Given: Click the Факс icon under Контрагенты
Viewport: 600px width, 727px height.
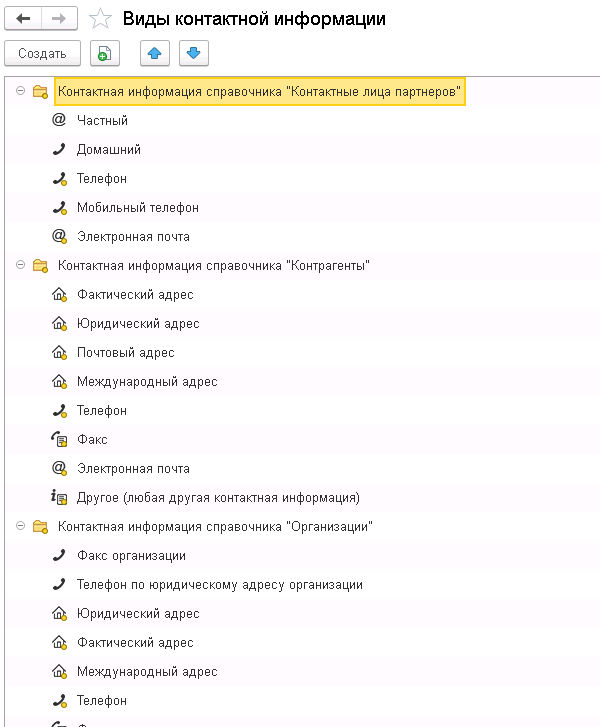Looking at the screenshot, I should click(59, 439).
